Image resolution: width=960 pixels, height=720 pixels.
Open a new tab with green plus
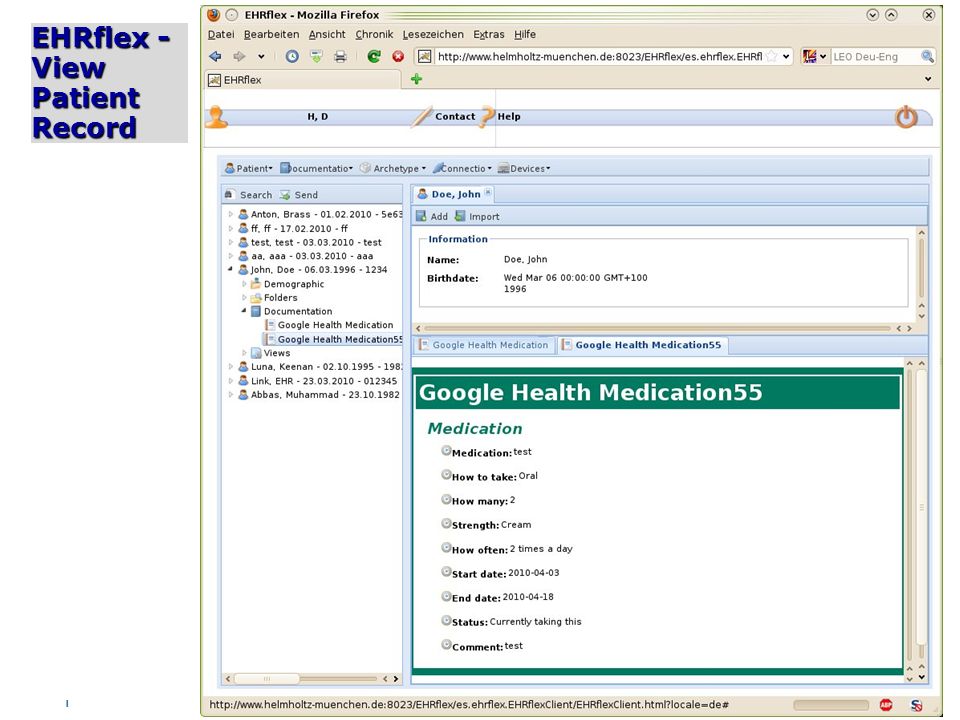pyautogui.click(x=416, y=79)
